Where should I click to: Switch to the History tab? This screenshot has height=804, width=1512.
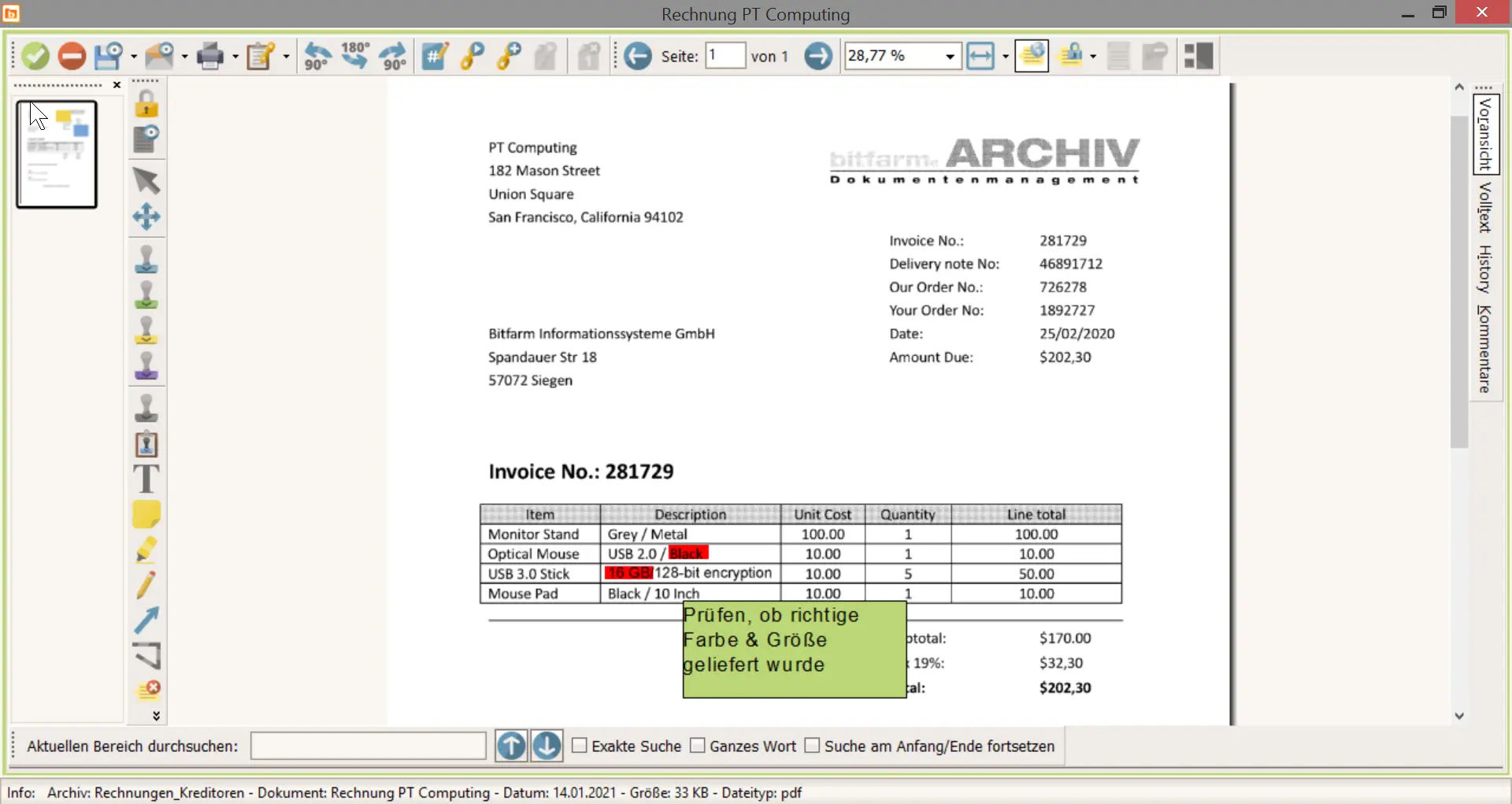point(1486,269)
